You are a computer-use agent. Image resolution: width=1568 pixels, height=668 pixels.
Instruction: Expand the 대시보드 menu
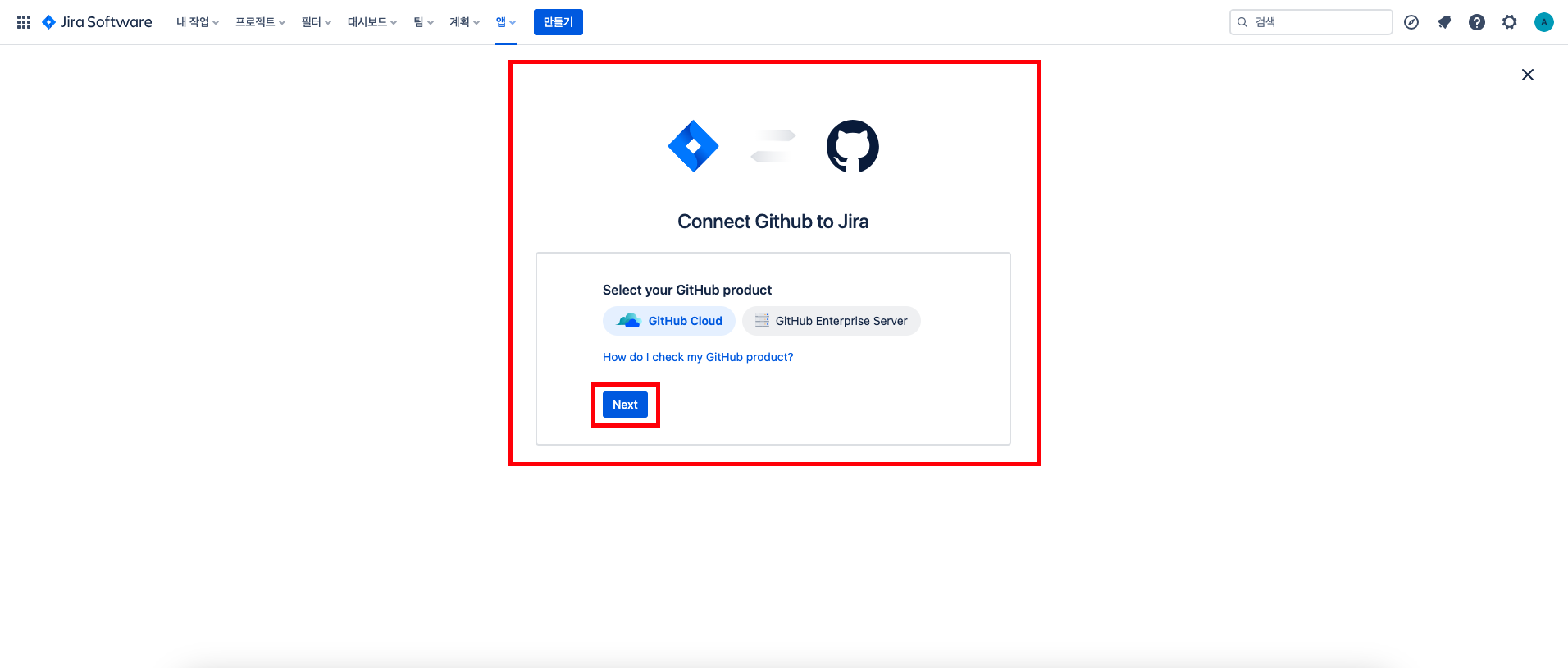point(372,22)
